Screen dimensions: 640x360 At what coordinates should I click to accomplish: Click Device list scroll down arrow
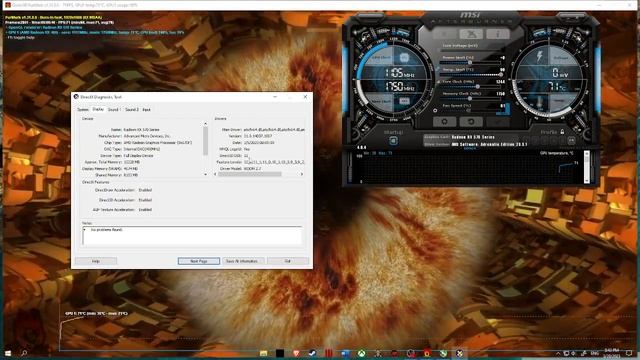coord(205,174)
